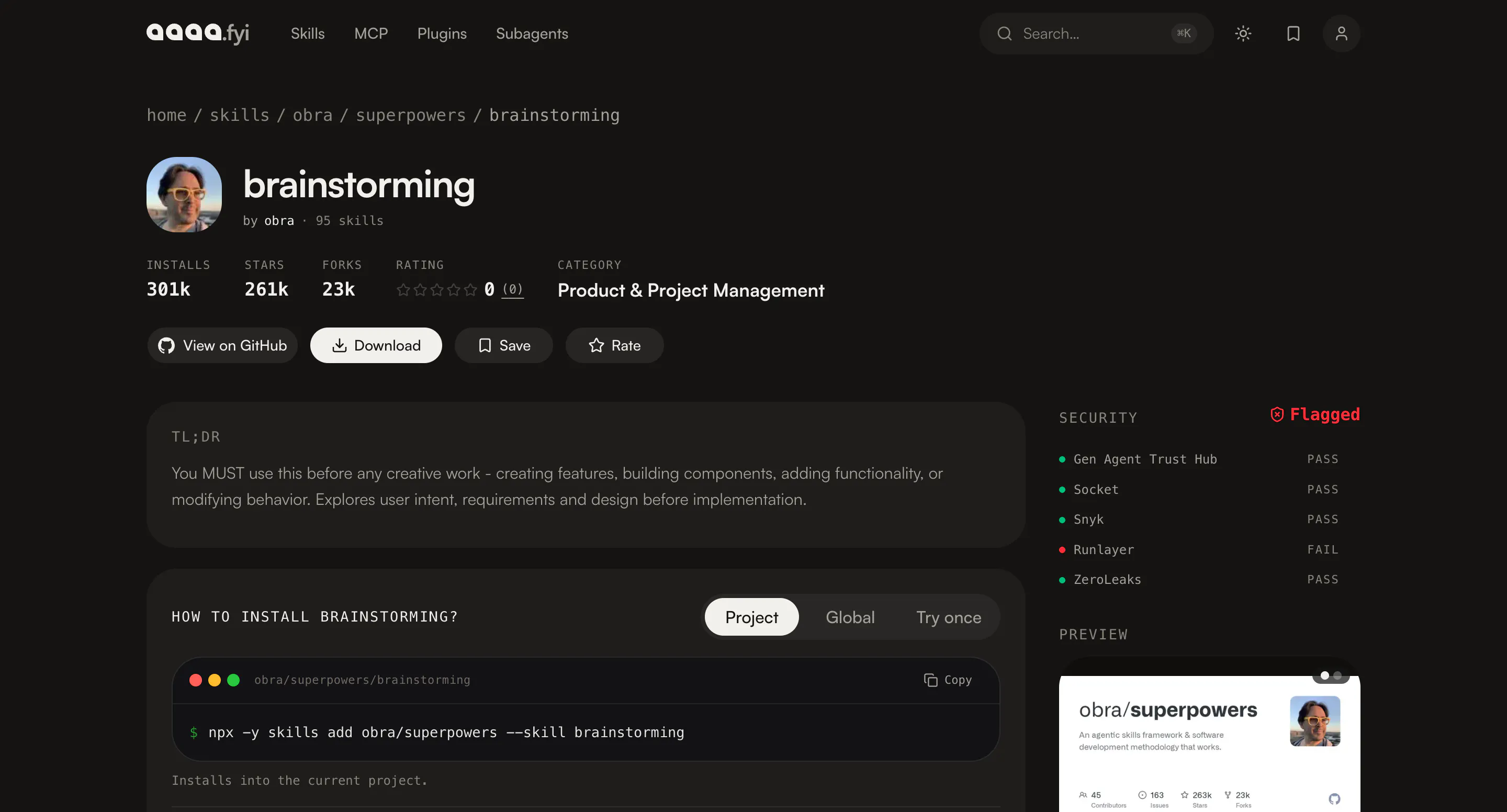
Task: Select the second preview carousel dot
Action: pos(1337,675)
